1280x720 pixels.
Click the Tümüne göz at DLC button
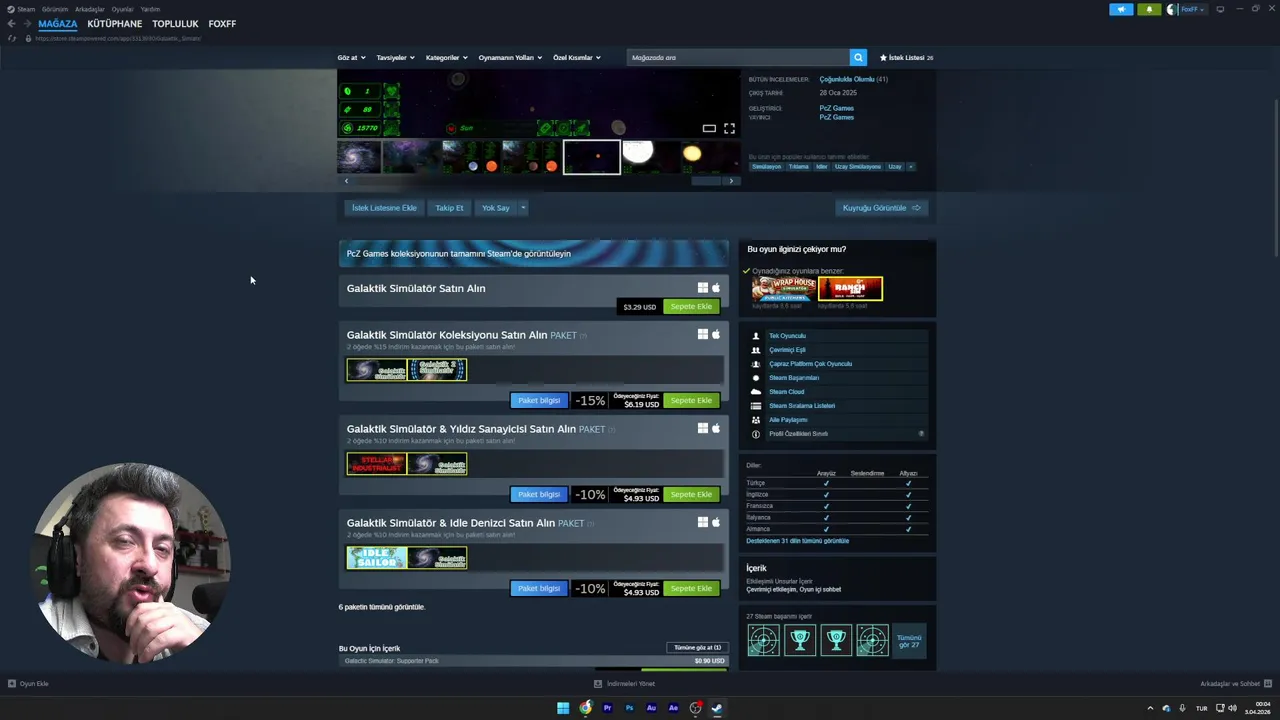[697, 648]
